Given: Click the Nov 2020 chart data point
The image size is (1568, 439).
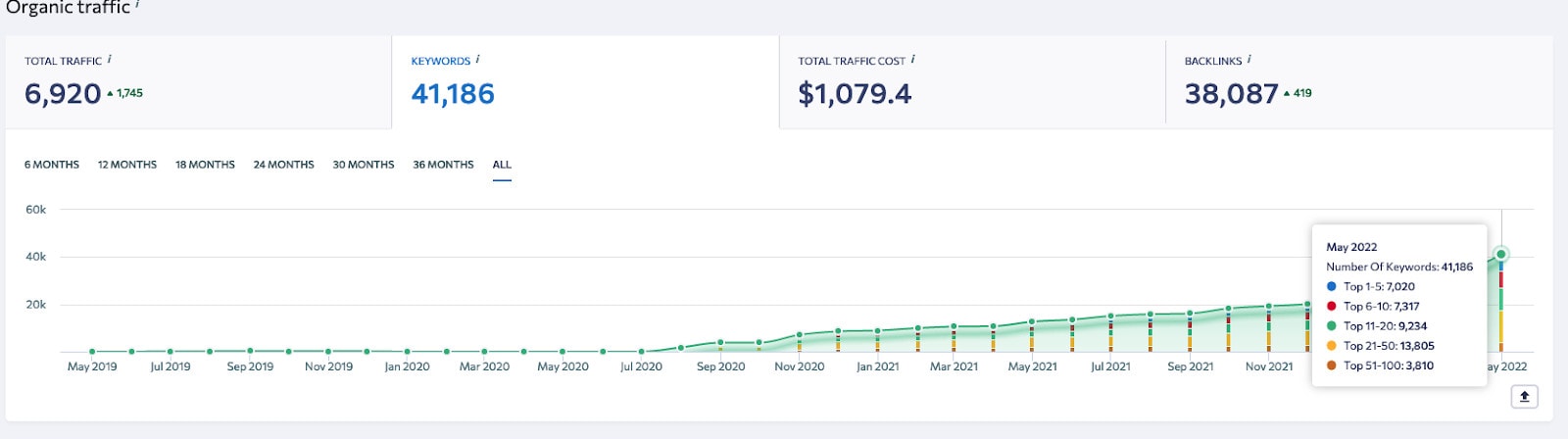Looking at the screenshot, I should [x=800, y=335].
